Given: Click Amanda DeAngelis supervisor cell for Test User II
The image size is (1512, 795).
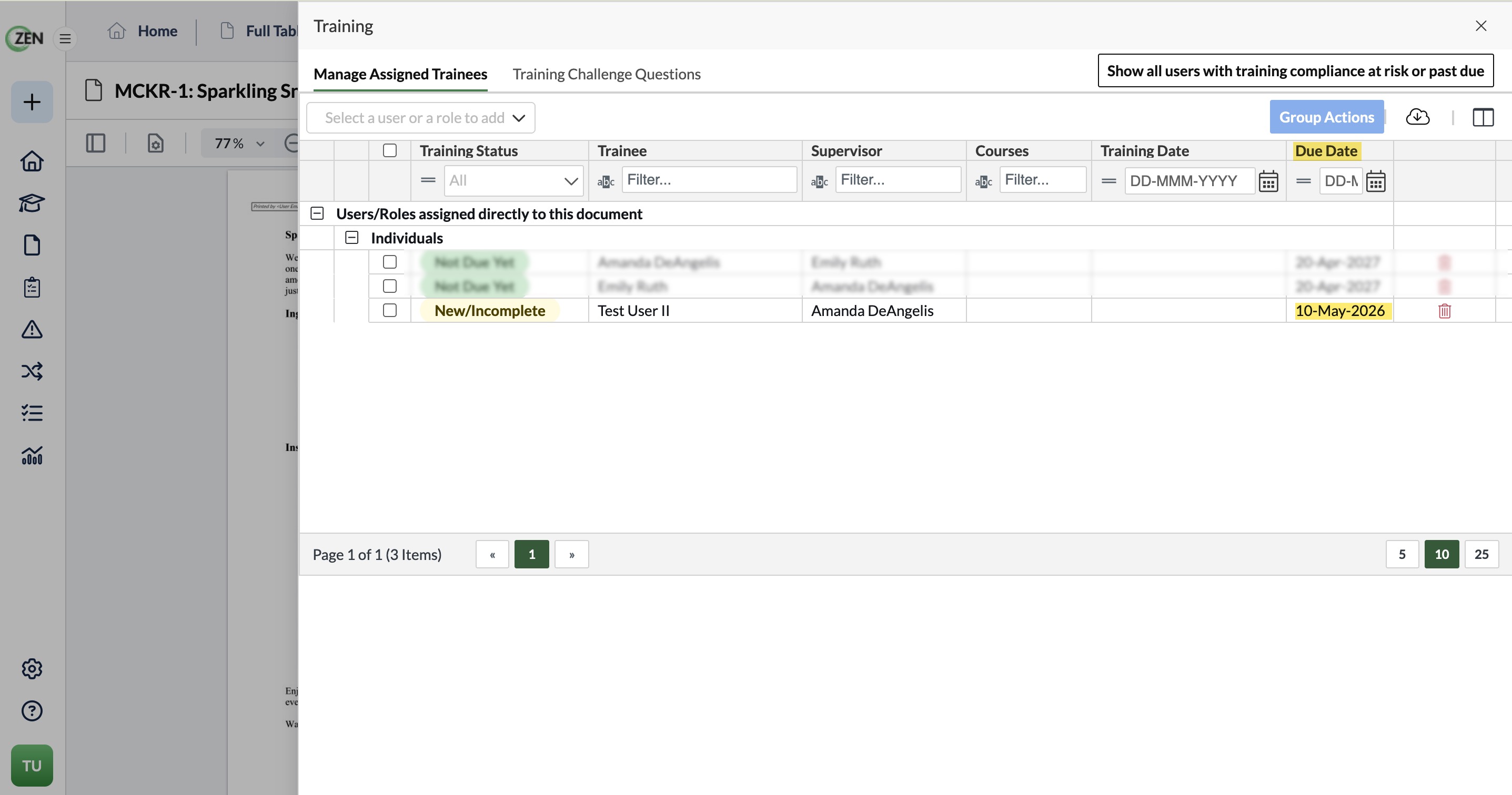Looking at the screenshot, I should point(884,311).
